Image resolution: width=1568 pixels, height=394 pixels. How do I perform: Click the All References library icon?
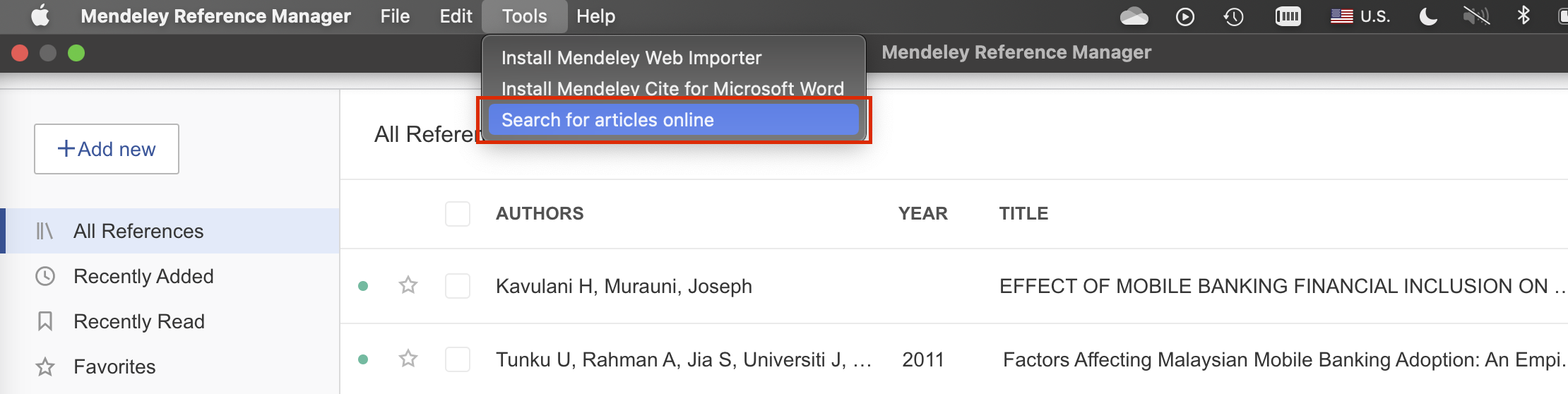point(44,231)
